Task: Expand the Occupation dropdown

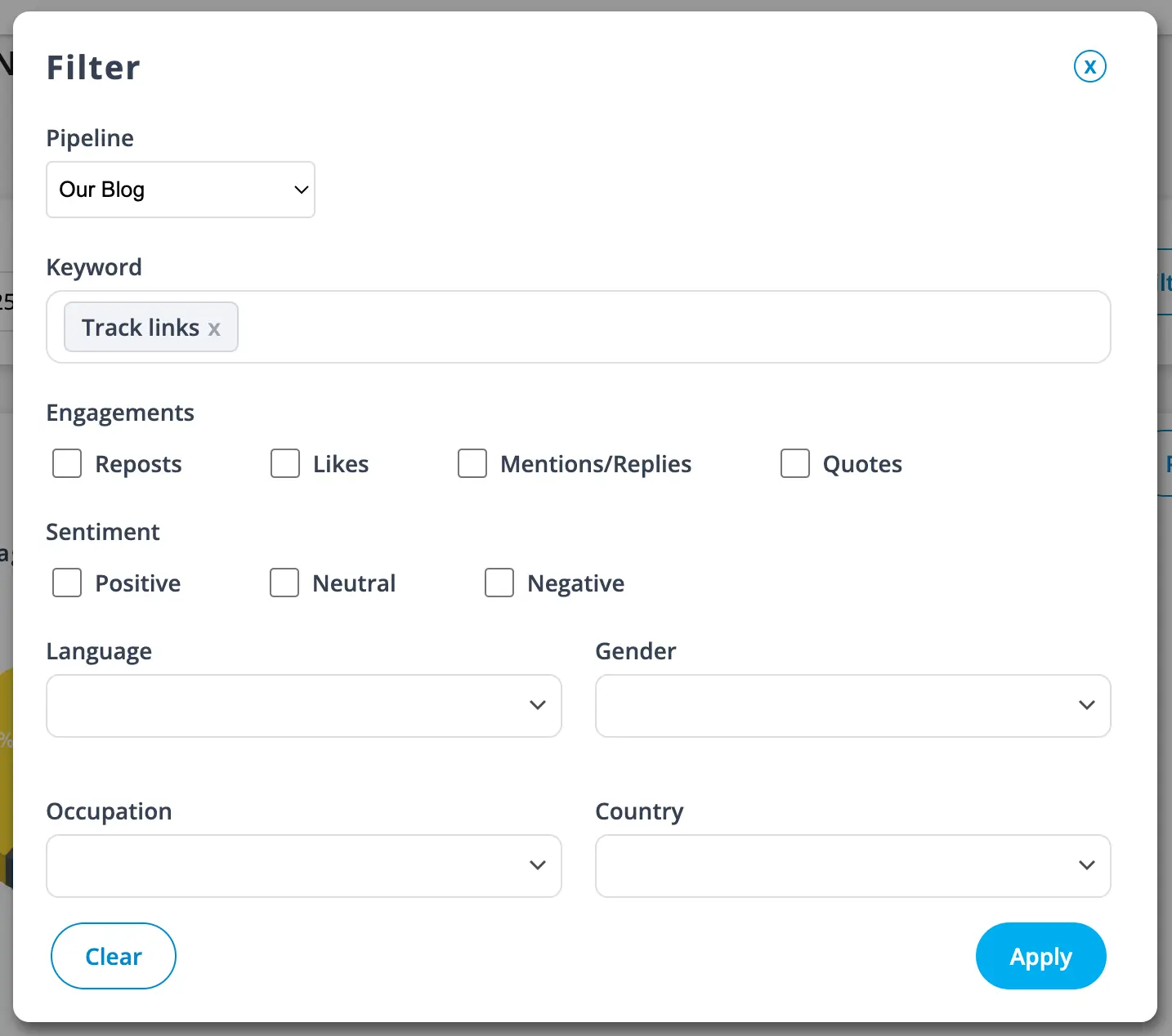Action: [x=303, y=866]
